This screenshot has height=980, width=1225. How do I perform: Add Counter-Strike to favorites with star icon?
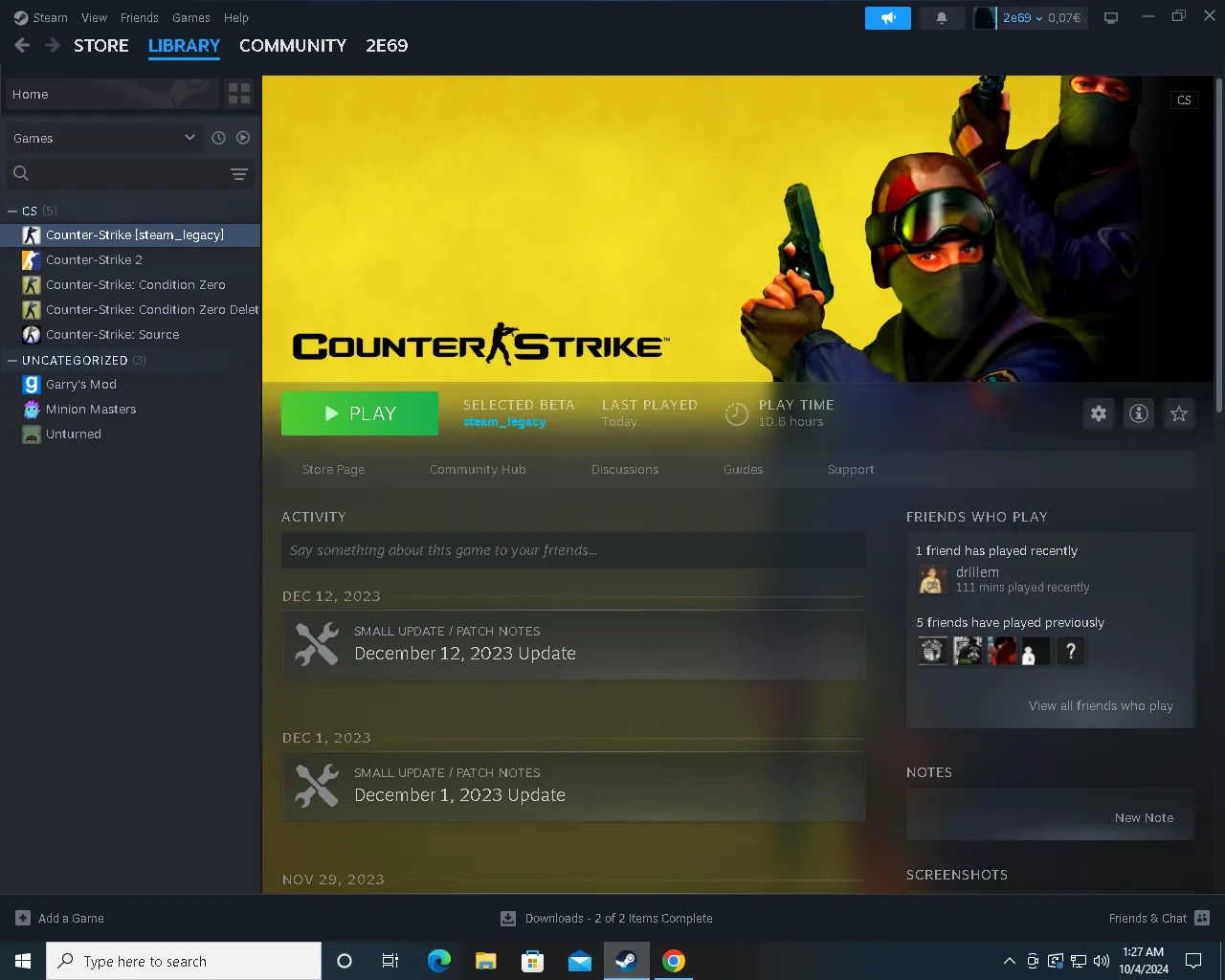[1179, 413]
